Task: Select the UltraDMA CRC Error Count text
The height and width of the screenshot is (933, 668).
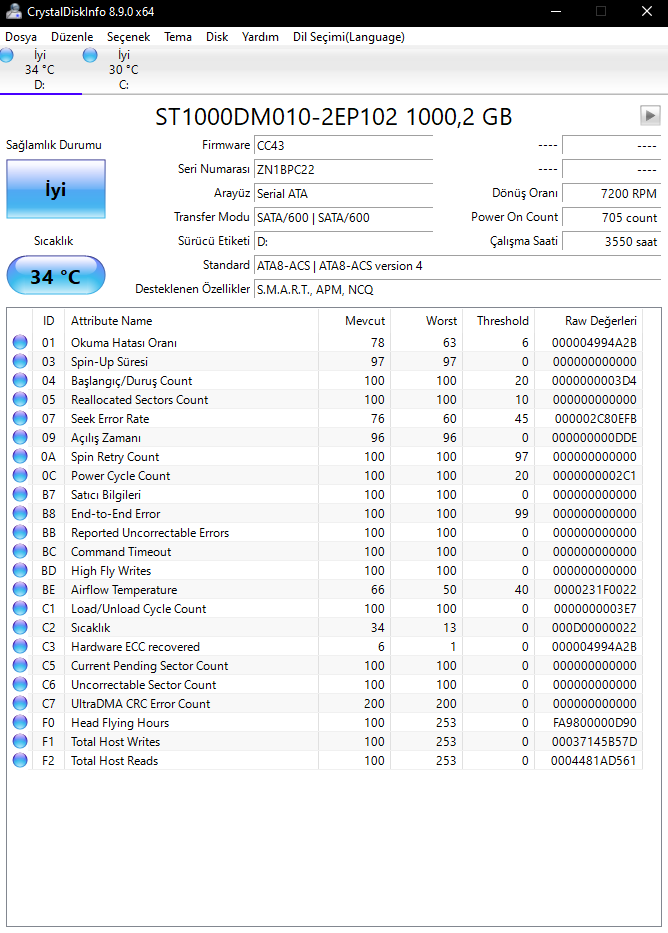Action: click(x=140, y=704)
